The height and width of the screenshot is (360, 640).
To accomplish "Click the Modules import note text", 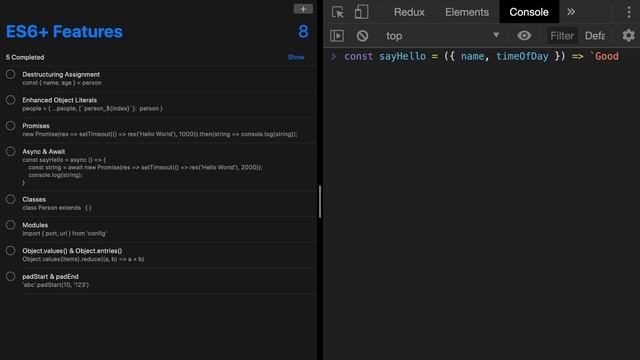I will coord(64,233).
